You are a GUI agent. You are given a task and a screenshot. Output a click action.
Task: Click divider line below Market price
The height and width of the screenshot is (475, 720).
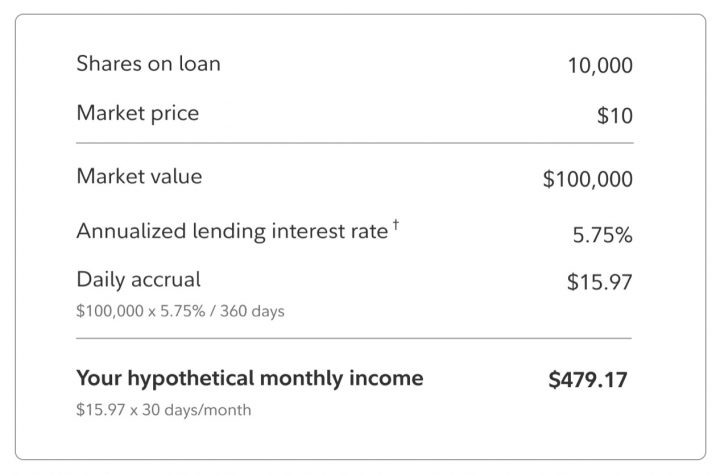355,143
